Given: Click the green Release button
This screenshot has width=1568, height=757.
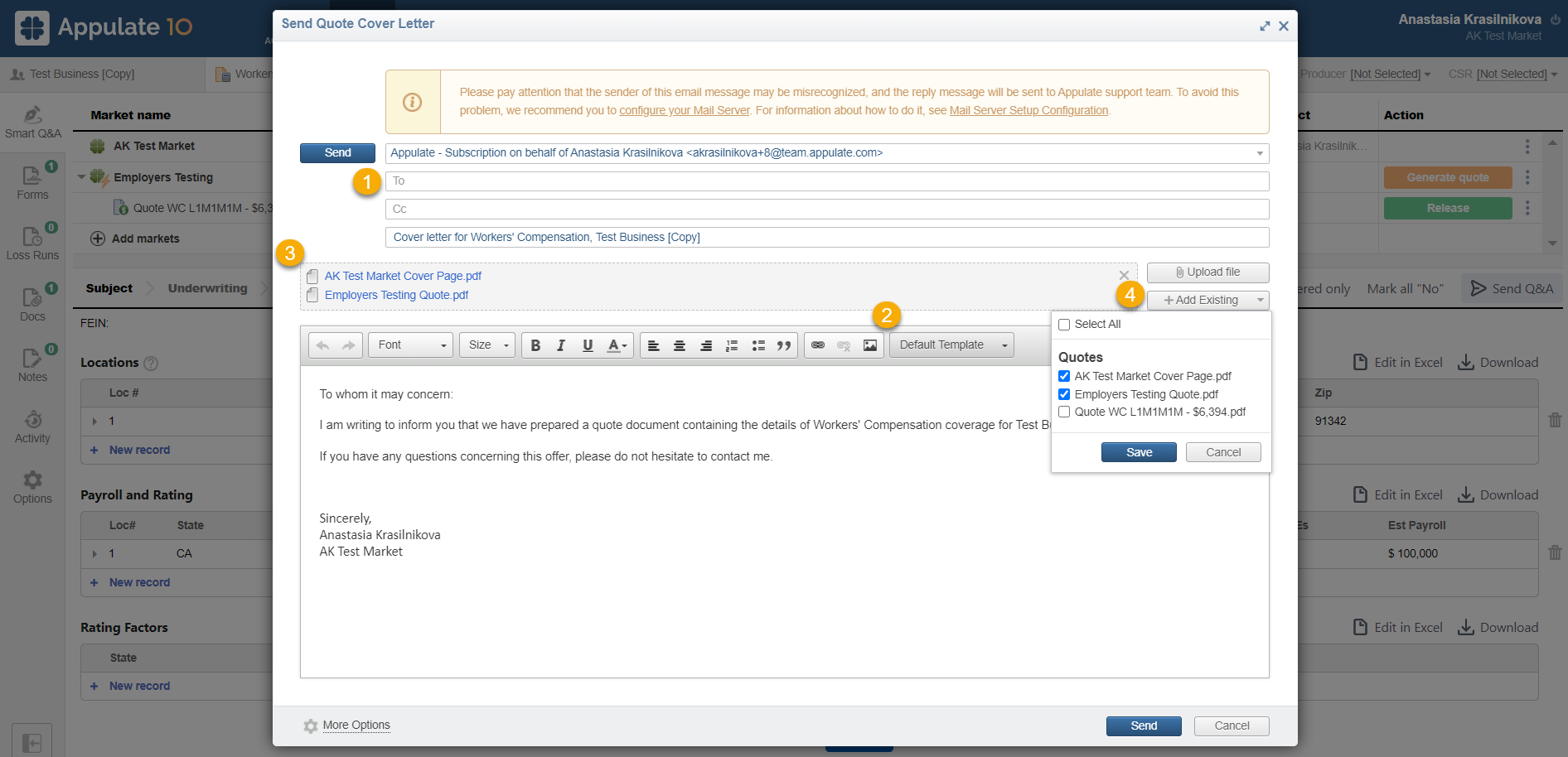Looking at the screenshot, I should coord(1448,209).
